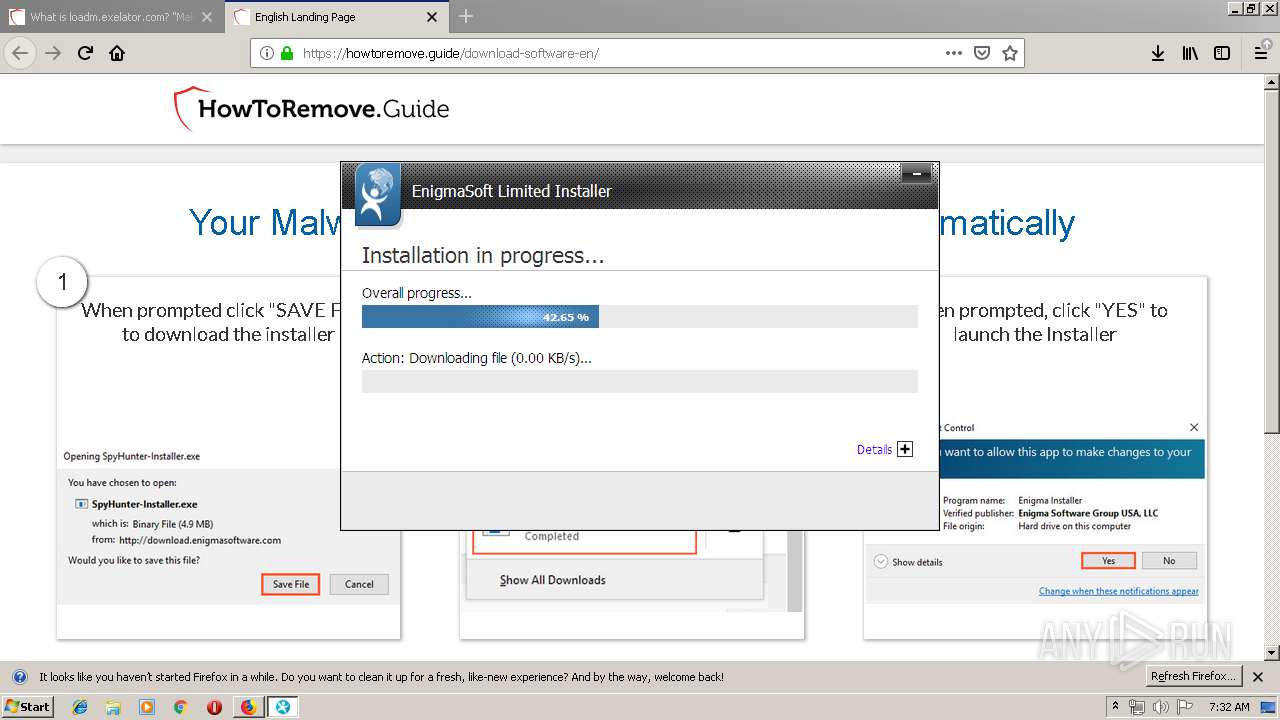The image size is (1280, 720).
Task: Click No in the UAC prompt image
Action: click(1169, 561)
